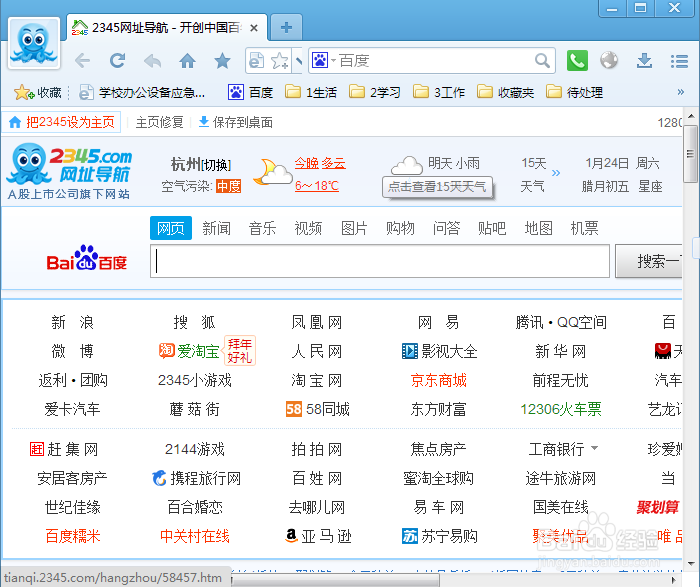Click the octopus browser avatar icon
Image resolution: width=700 pixels, height=587 pixels.
34,43
